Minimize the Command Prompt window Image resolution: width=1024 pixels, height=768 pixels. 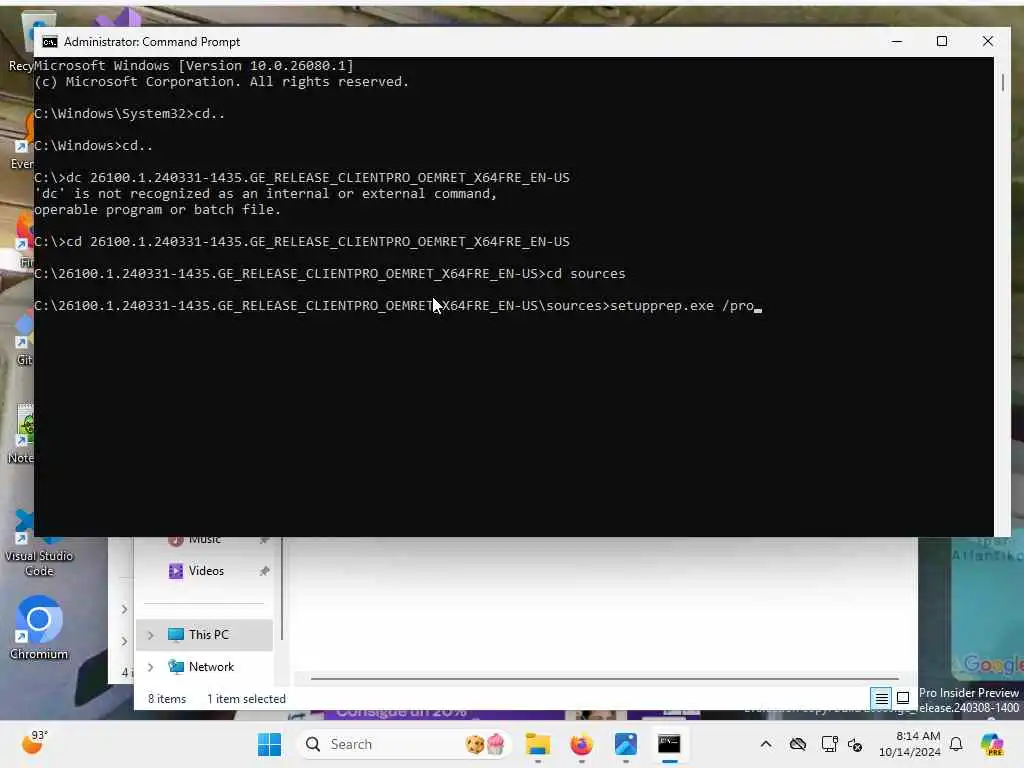click(x=897, y=41)
